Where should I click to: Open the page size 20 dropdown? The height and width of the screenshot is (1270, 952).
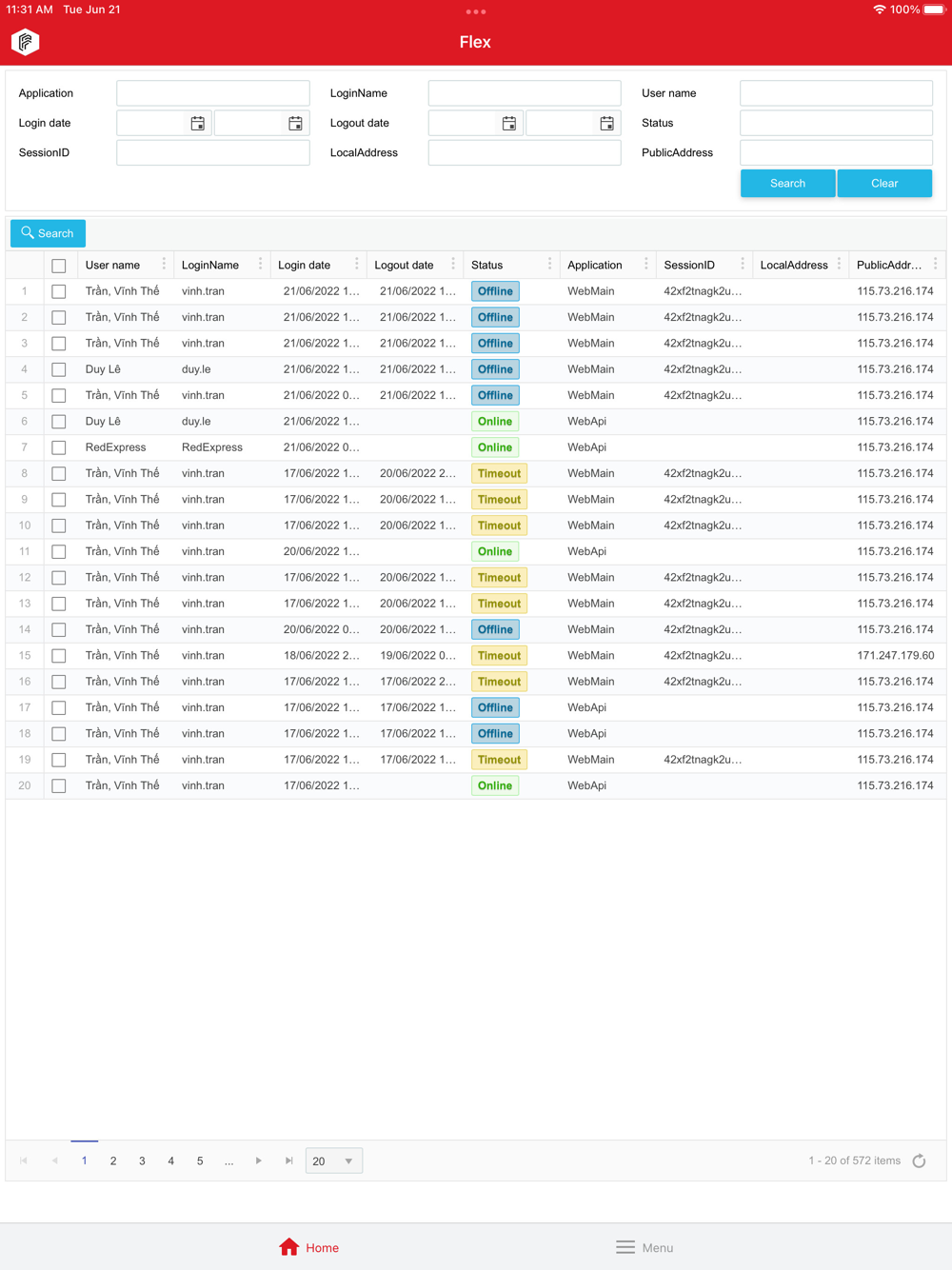coord(334,1161)
